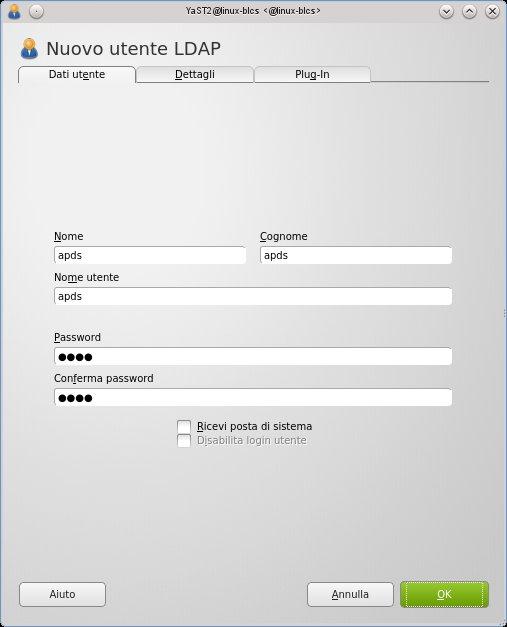Open the Dettagli tab

coord(195,74)
